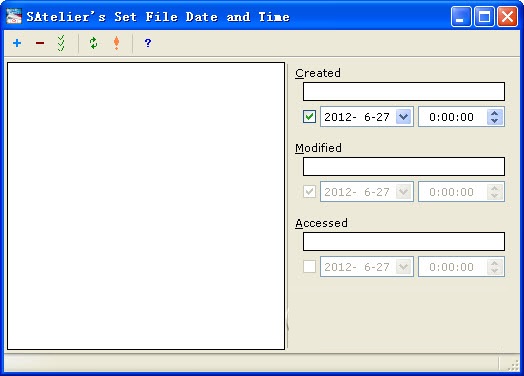The height and width of the screenshot is (376, 524).
Task: Minimize the SAtelier window
Action: coord(461,16)
